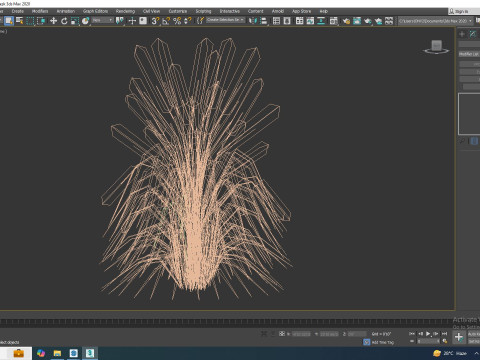480x360 pixels.
Task: Click Use Pivot Point Center icon
Action: [x=120, y=21]
